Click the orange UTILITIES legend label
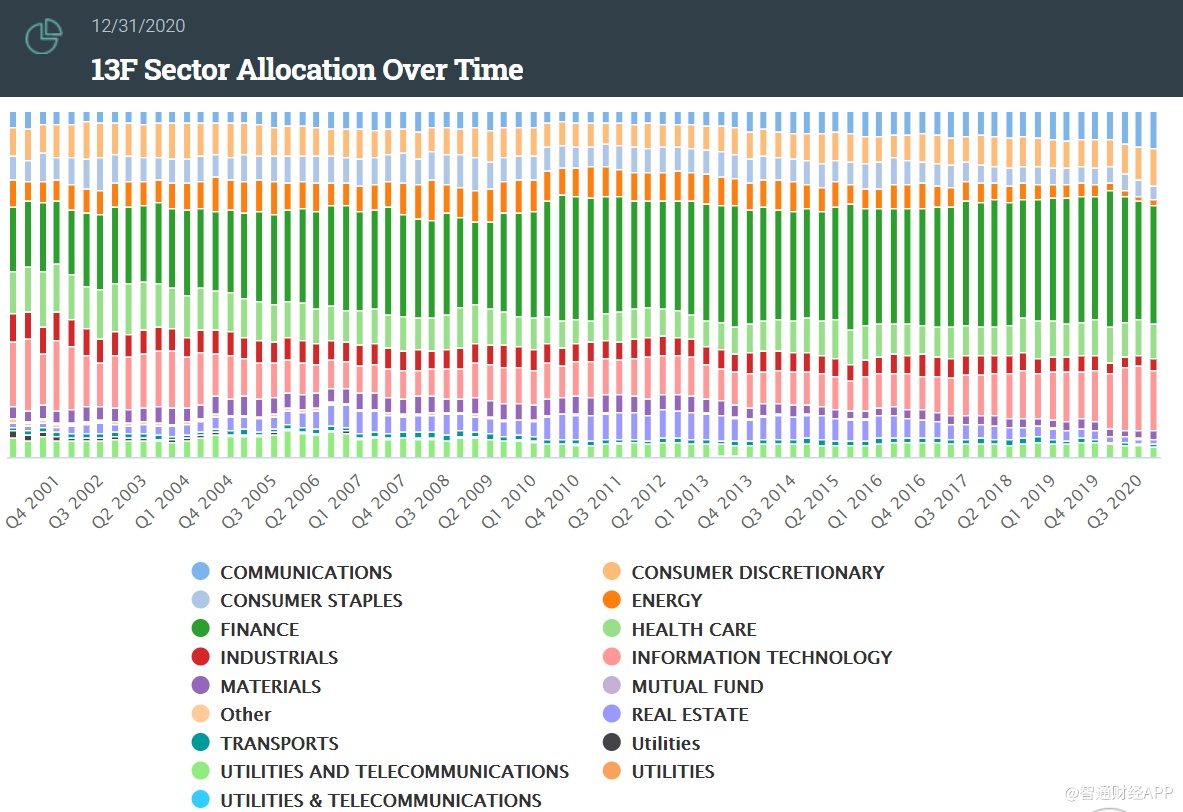The height and width of the screenshot is (812, 1183). tap(672, 771)
